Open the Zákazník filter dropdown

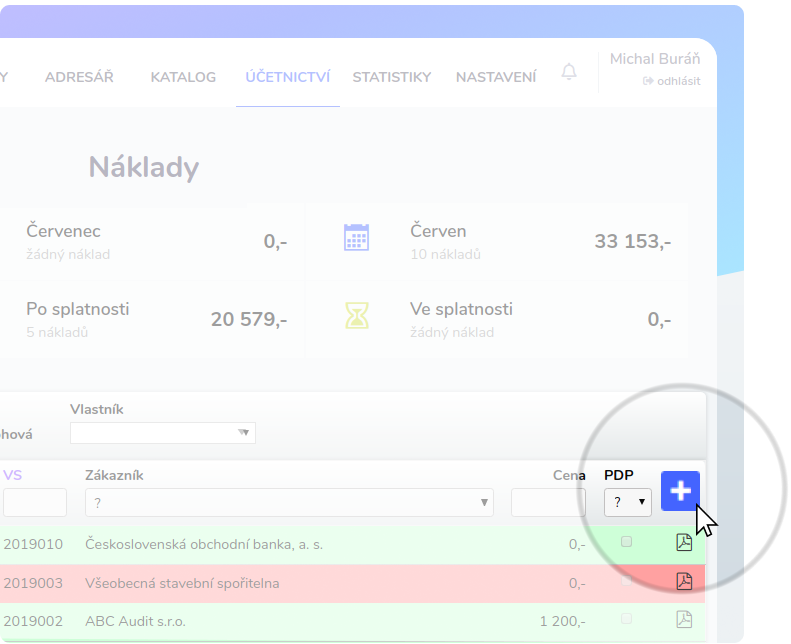pyautogui.click(x=289, y=502)
